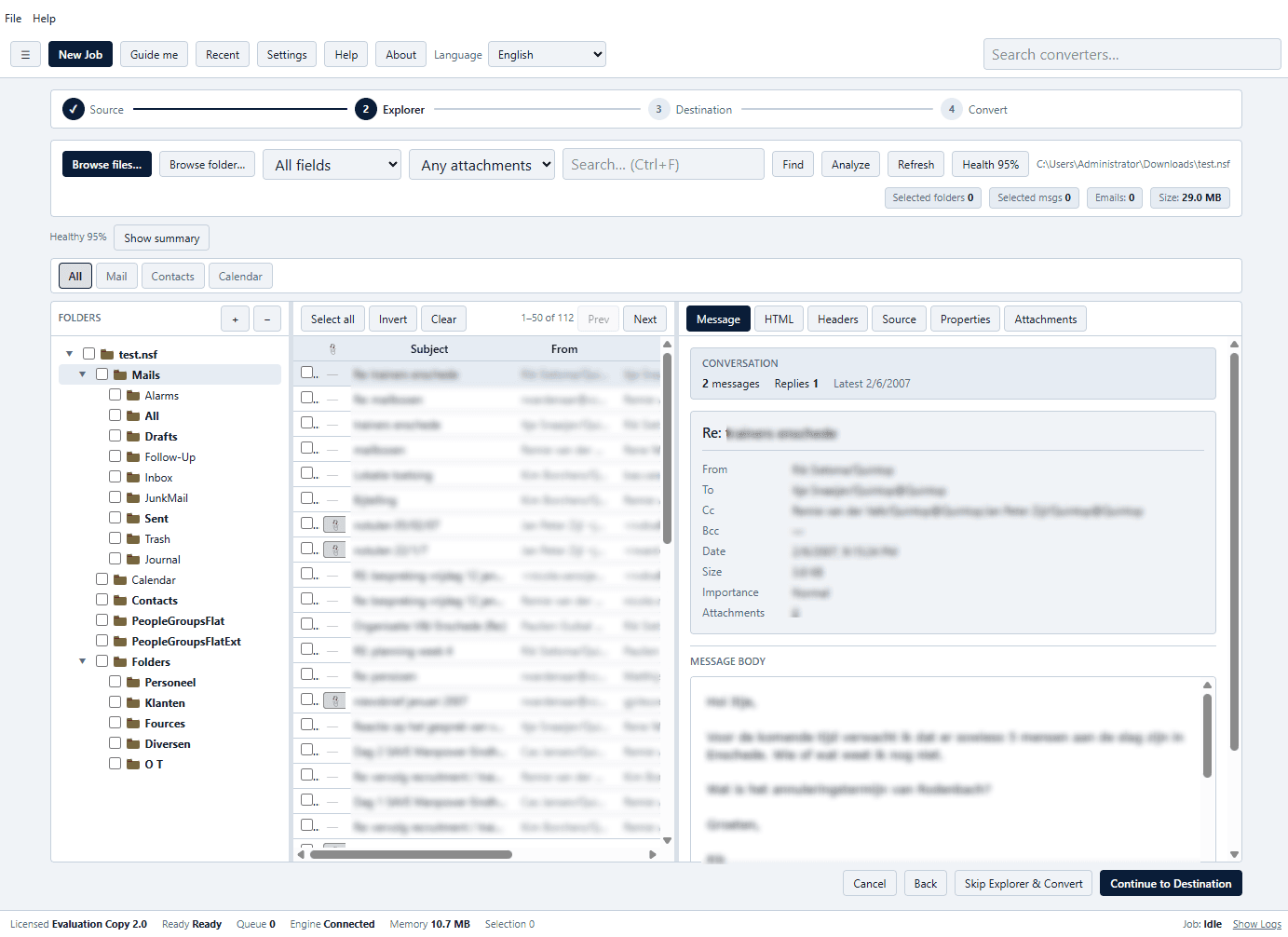Switch to the Contacts filter tab

click(172, 277)
